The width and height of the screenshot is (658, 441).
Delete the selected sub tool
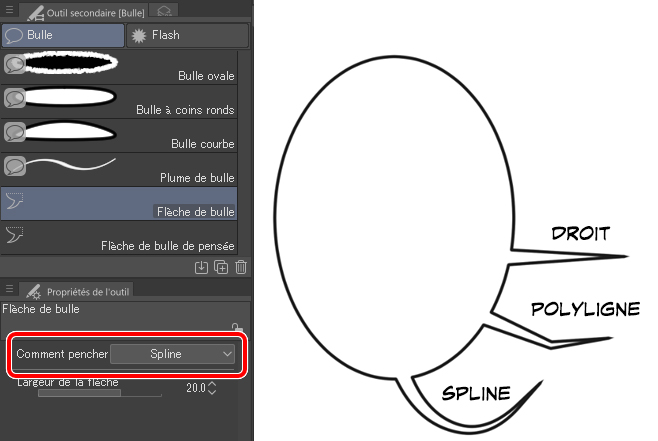tap(240, 267)
